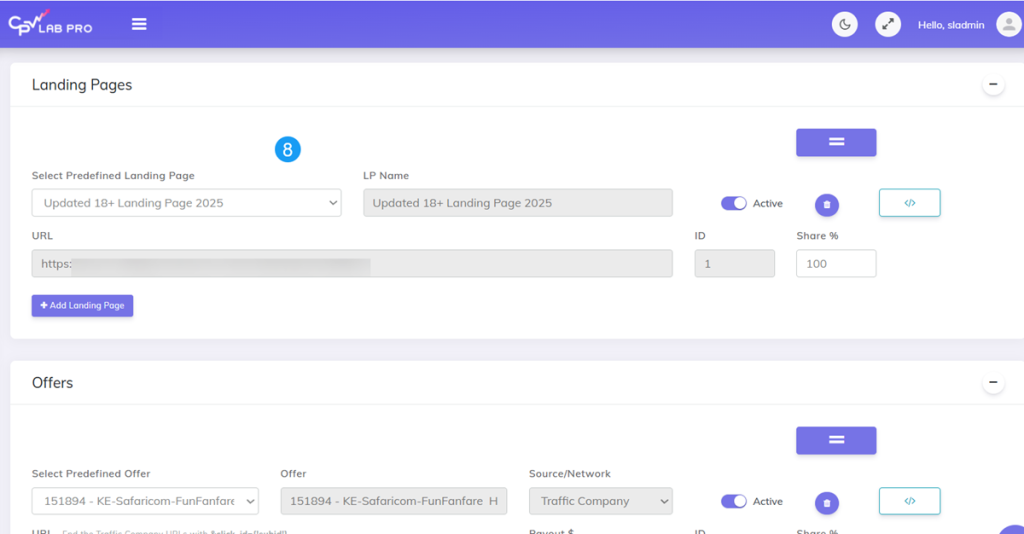Click the Offers heading
Viewport: 1024px width, 534px height.
pyautogui.click(x=52, y=383)
